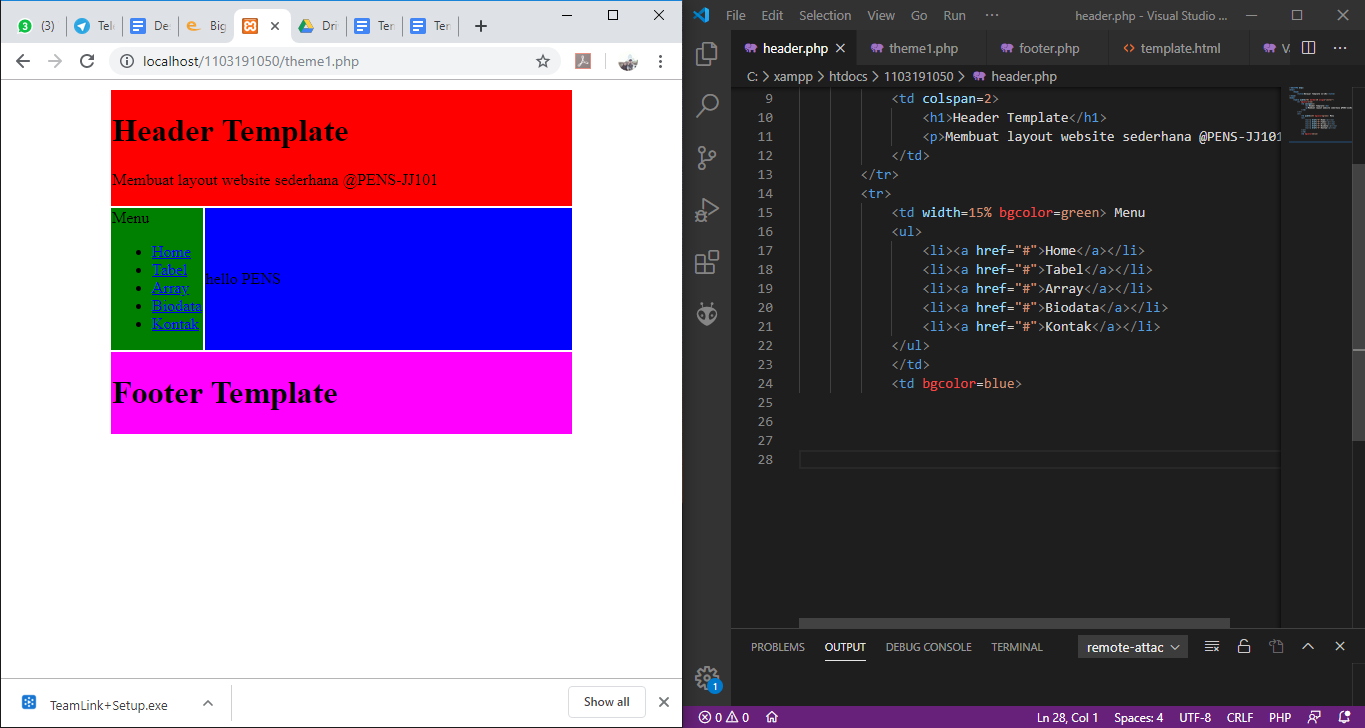1365x728 pixels.
Task: Click the editor horizontal scrollbar
Action: click(1013, 623)
